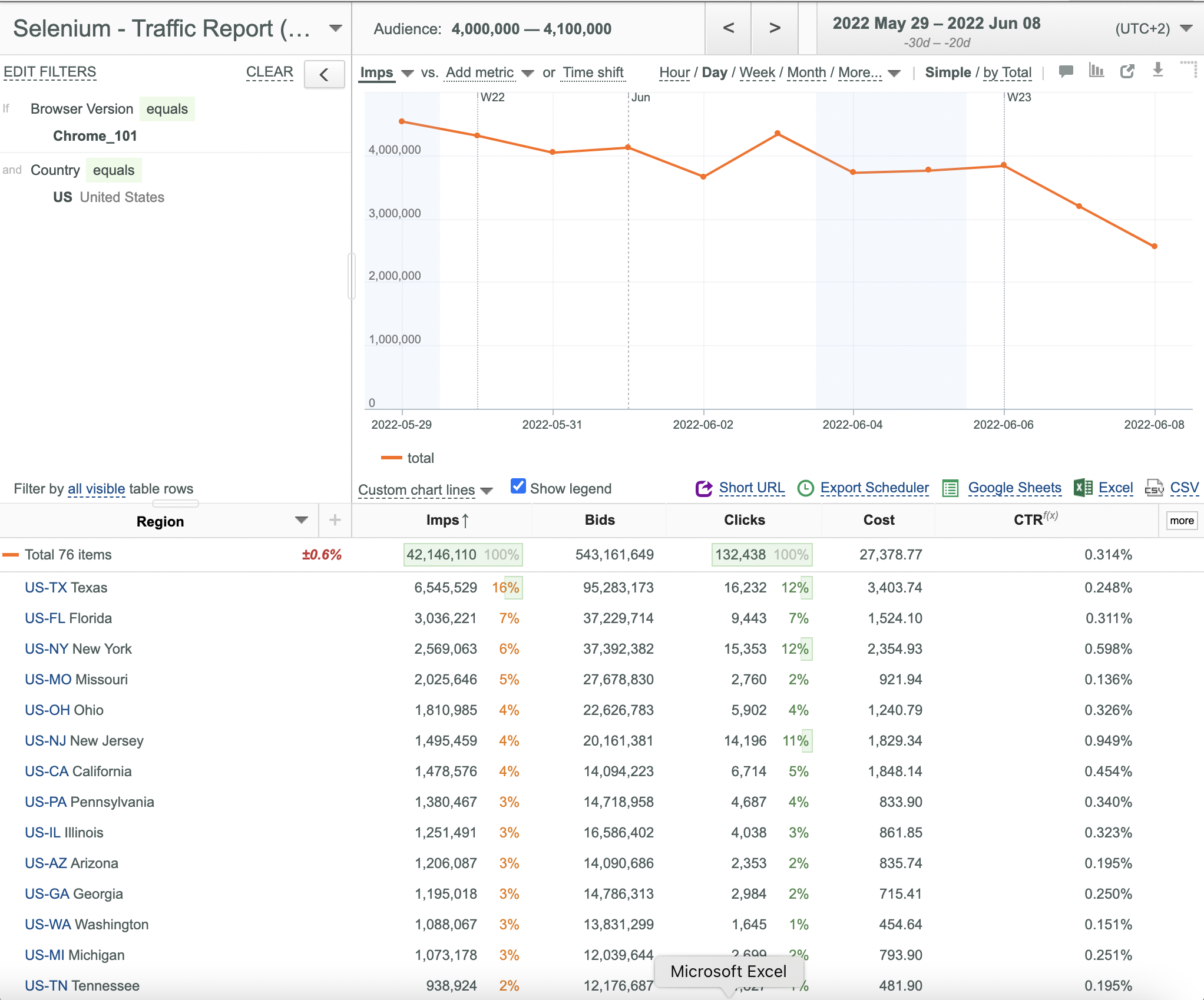The height and width of the screenshot is (1000, 1204).
Task: Open the chart comments speech bubble icon
Action: pos(1066,72)
